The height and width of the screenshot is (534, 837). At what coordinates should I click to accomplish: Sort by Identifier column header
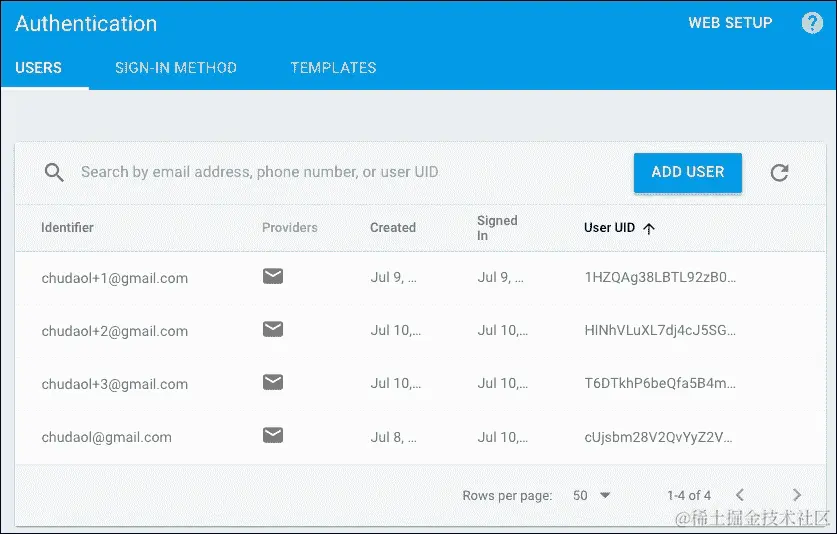(67, 227)
